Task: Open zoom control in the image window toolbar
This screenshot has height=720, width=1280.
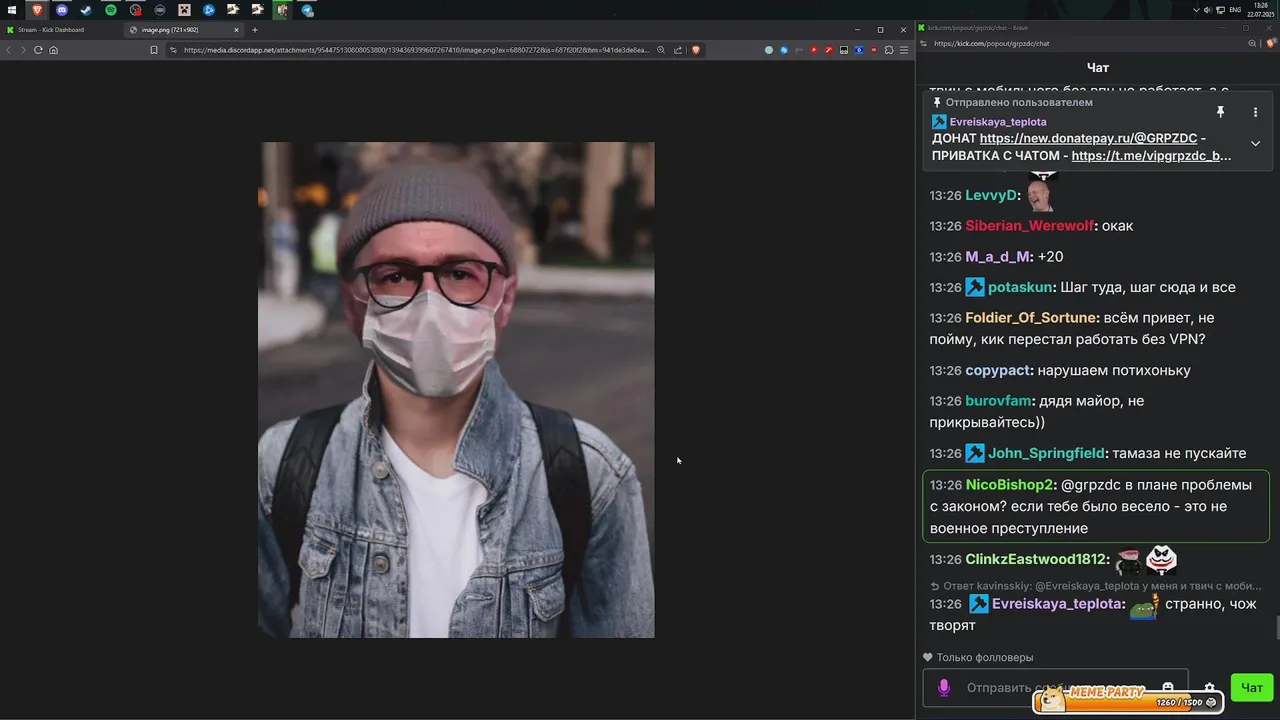Action: (661, 50)
